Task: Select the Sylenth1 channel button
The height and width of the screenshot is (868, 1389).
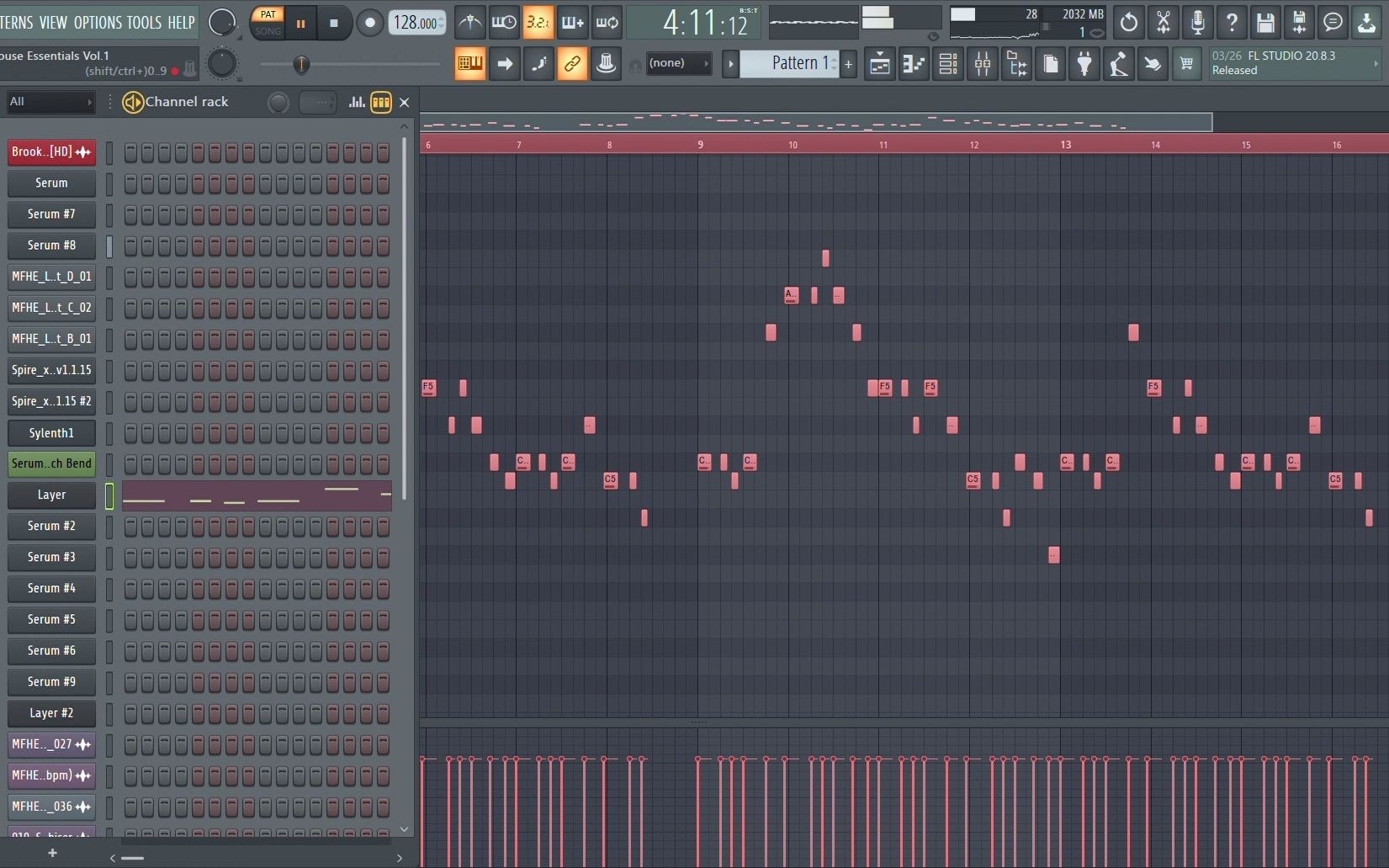Action: click(x=51, y=433)
